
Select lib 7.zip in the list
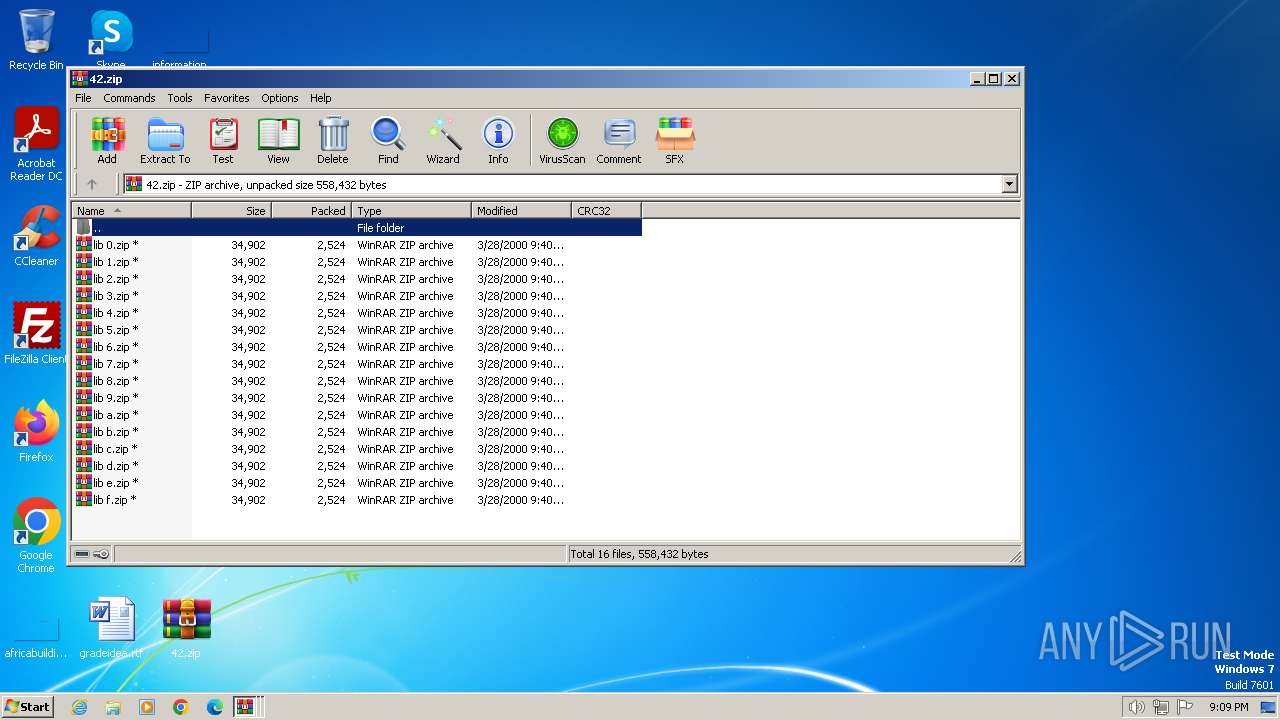357,364
